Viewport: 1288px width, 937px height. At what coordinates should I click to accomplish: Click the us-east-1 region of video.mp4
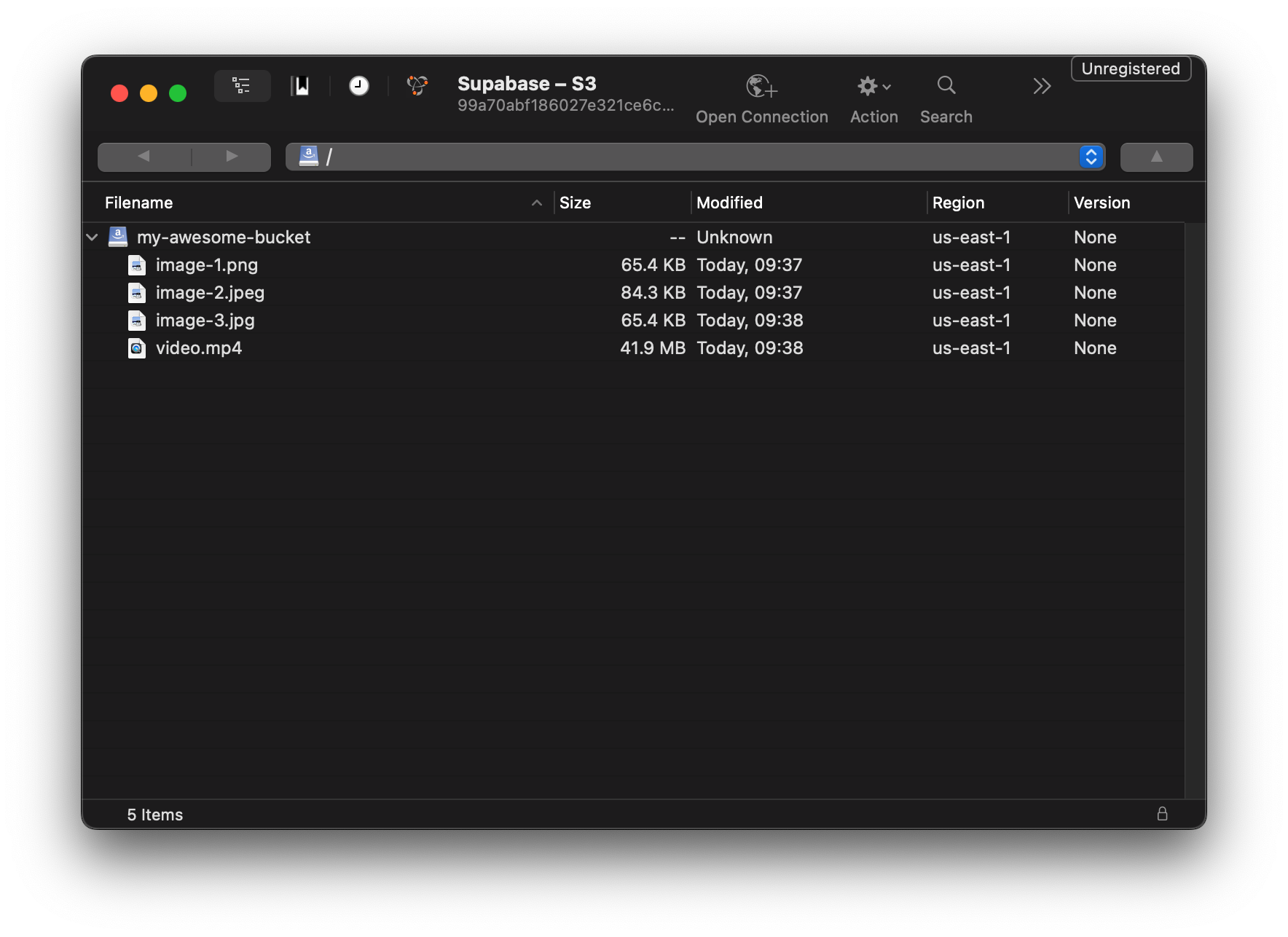[x=971, y=348]
